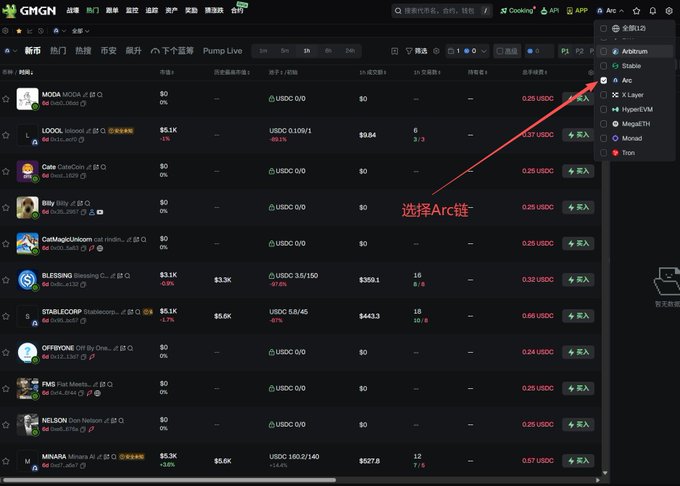Check the 全部(12) all chains option
Screen dimensions: 680x486
click(603, 28)
